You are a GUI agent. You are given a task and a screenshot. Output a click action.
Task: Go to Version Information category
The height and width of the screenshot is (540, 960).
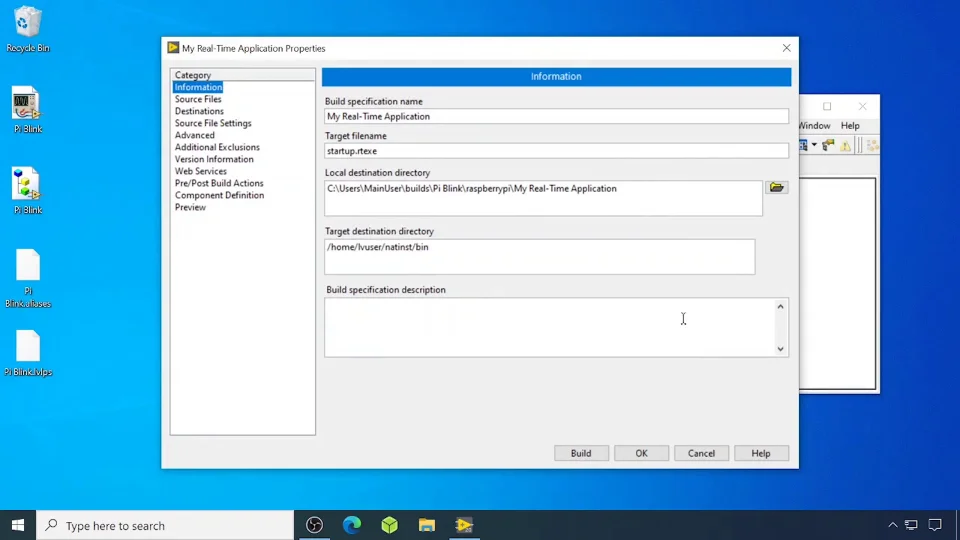pyautogui.click(x=214, y=159)
